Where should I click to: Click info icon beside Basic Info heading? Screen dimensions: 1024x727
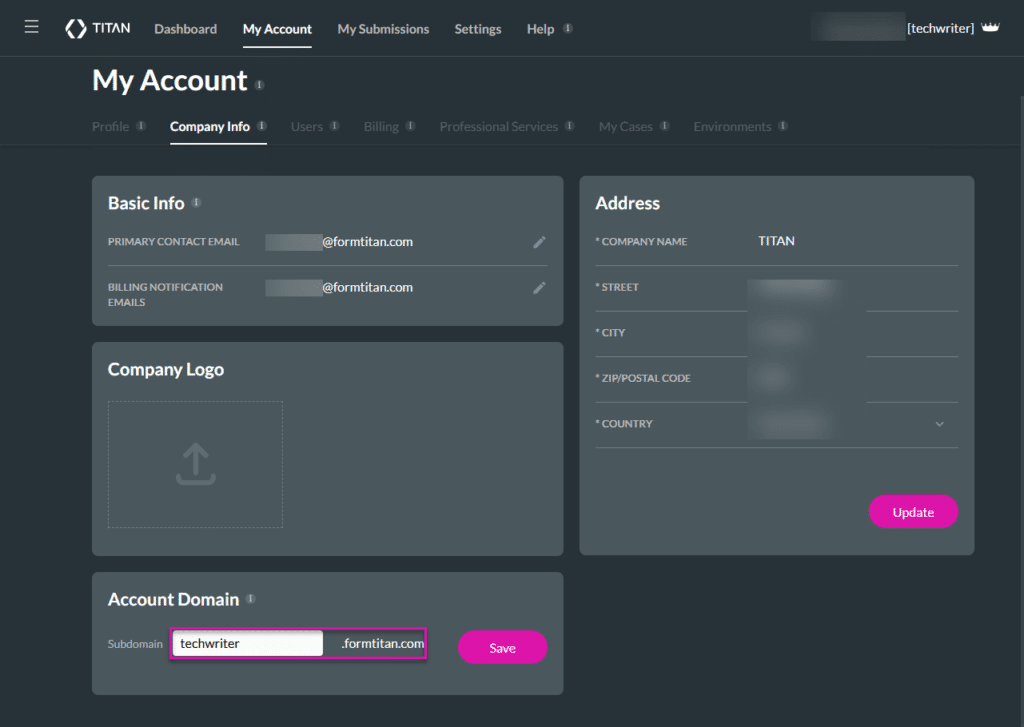pyautogui.click(x=196, y=203)
